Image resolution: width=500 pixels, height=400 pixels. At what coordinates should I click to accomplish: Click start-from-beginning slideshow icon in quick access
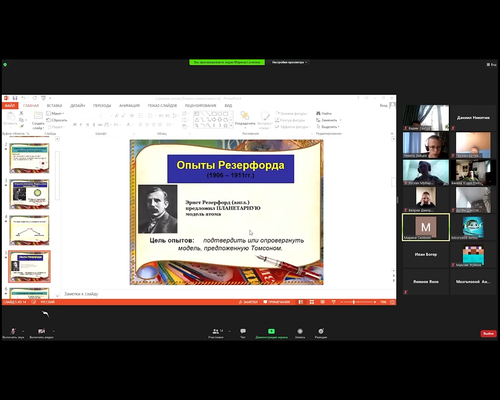[43, 98]
